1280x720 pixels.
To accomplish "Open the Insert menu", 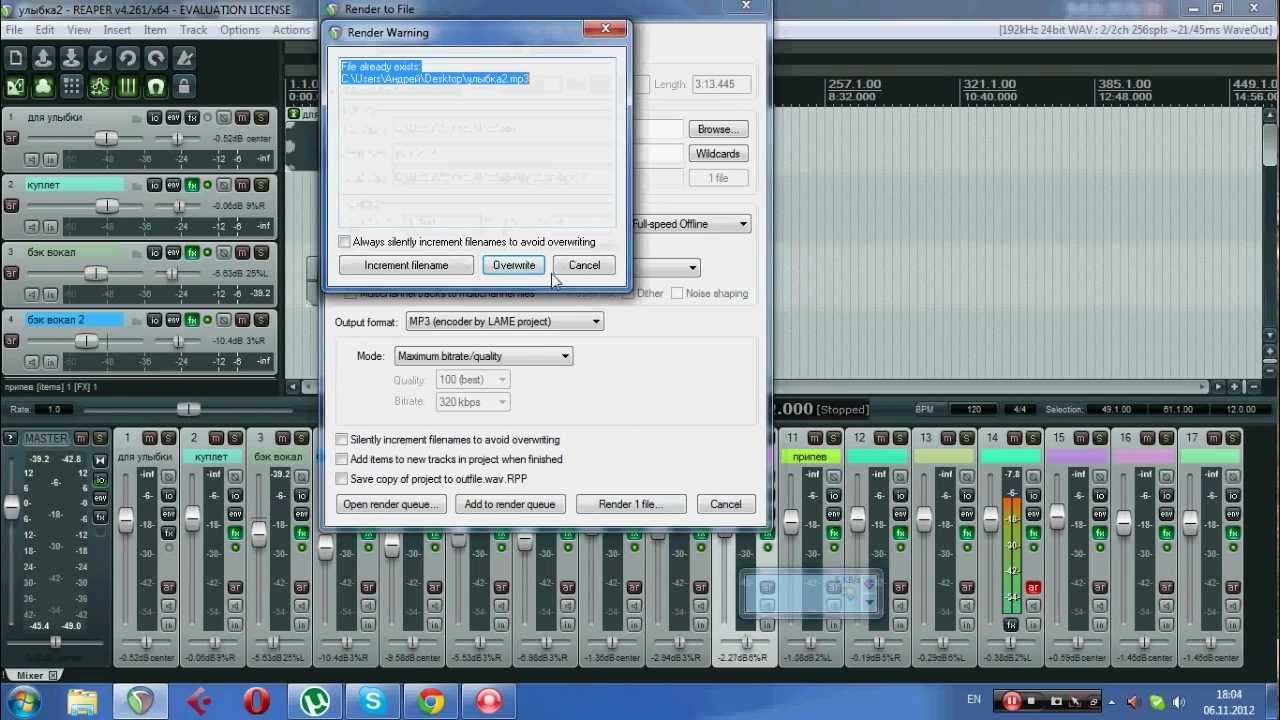I will [x=117, y=30].
